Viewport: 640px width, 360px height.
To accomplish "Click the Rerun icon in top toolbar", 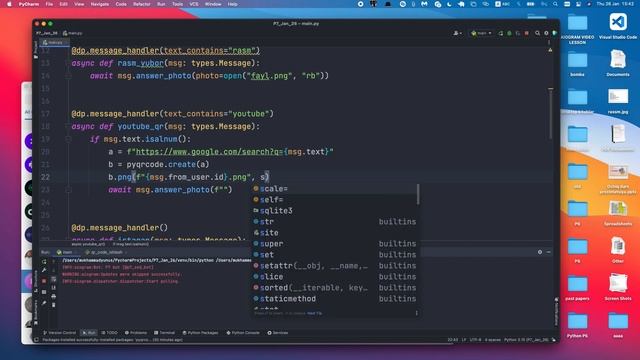I will coord(500,33).
